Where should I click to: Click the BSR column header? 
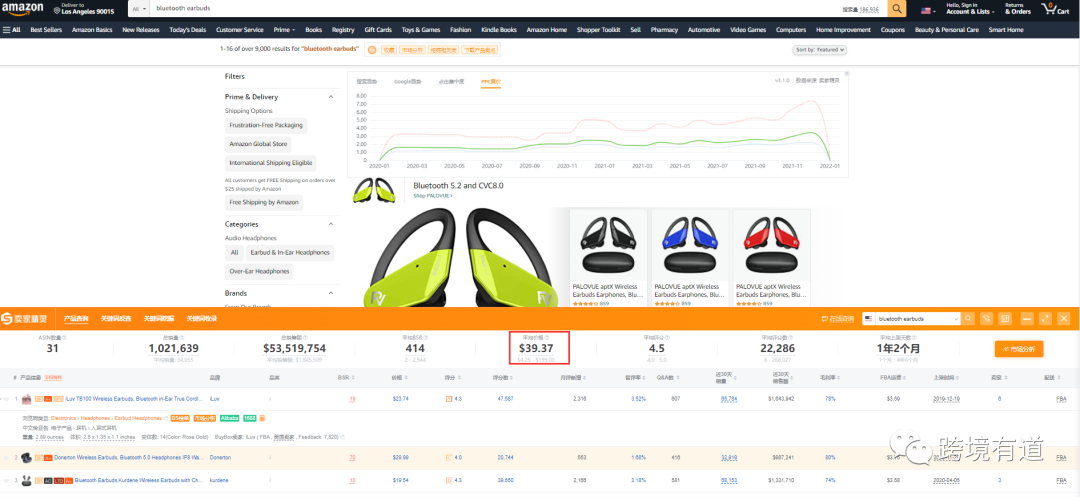pos(344,378)
